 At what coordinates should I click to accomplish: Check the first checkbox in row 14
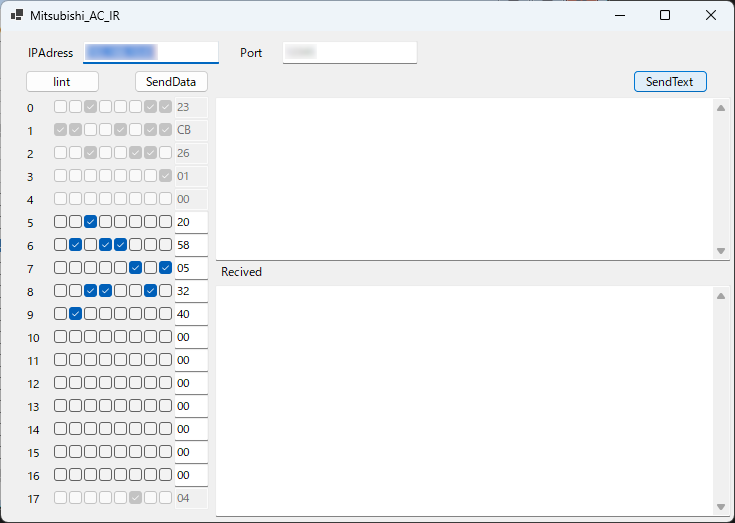click(60, 428)
